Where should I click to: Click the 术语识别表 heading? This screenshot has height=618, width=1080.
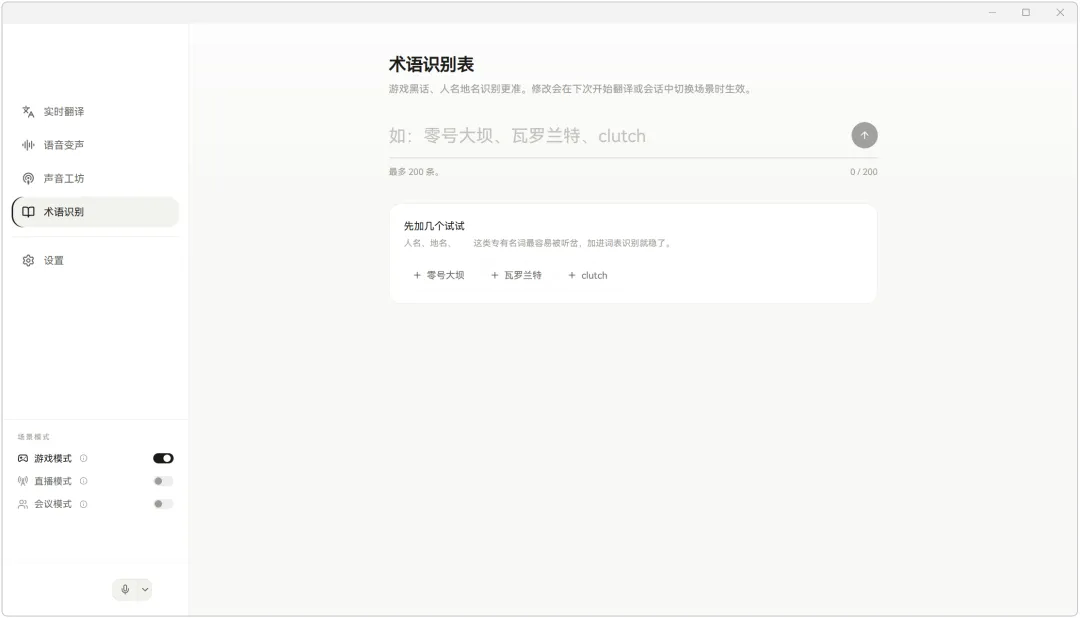[x=431, y=65]
